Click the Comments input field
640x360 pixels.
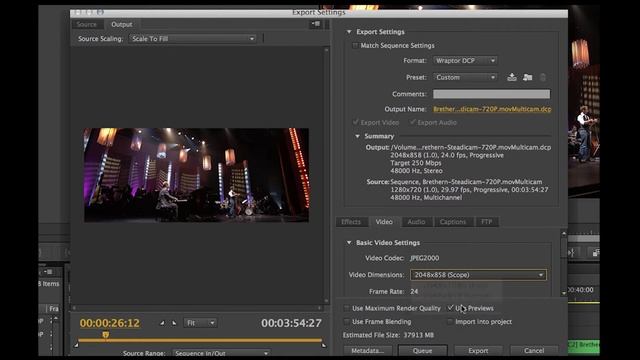pyautogui.click(x=491, y=94)
